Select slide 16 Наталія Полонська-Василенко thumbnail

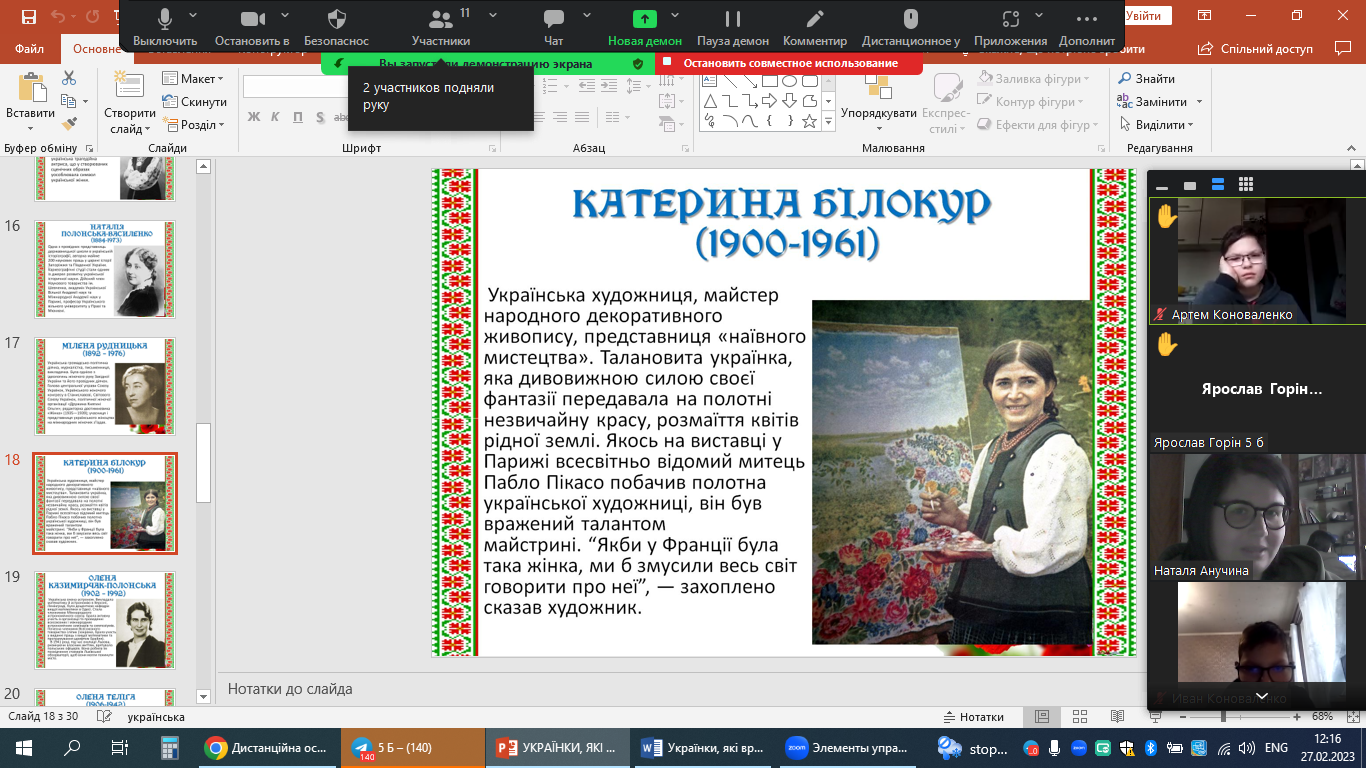point(105,271)
